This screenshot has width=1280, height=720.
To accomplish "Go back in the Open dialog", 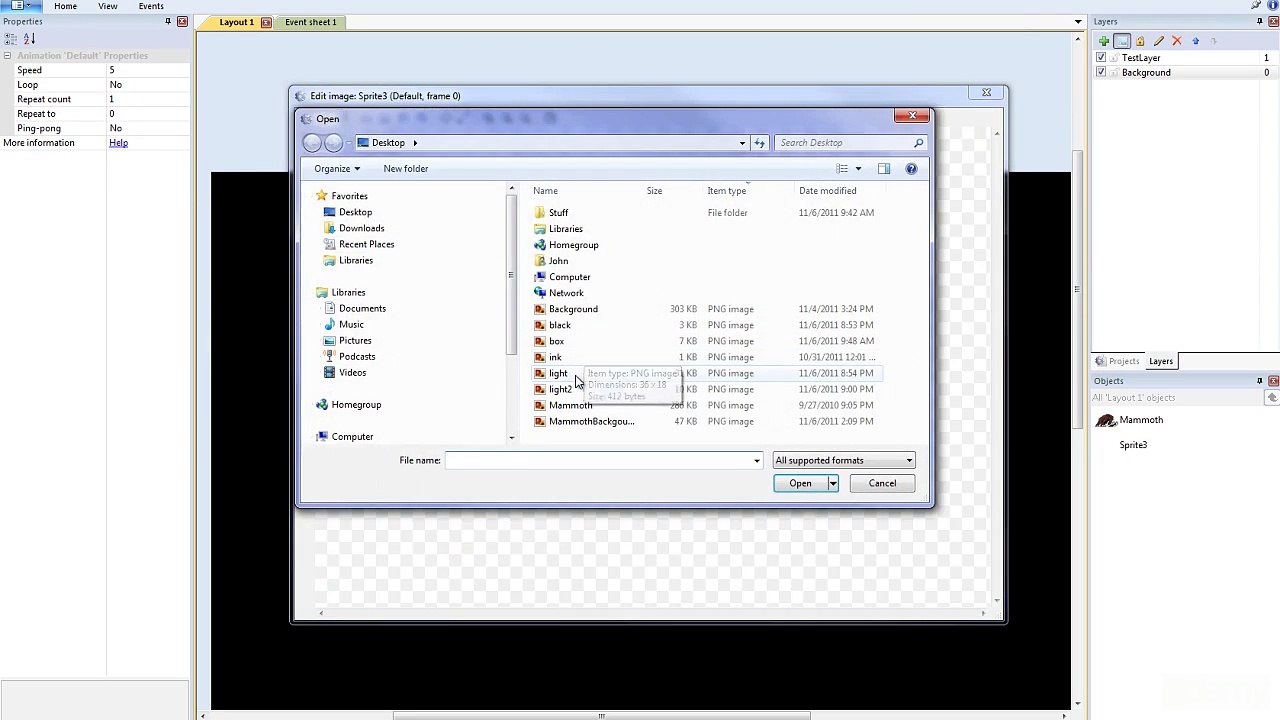I will 312,143.
